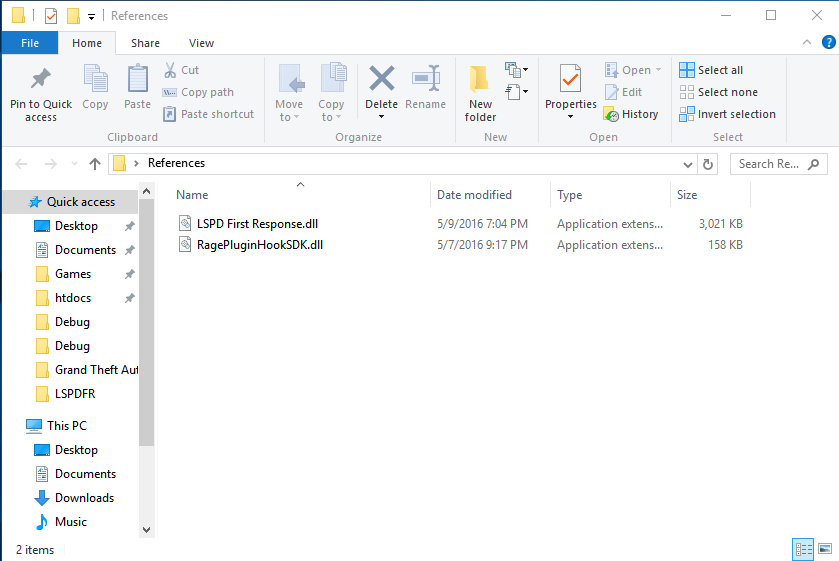Click the Back navigation arrow
This screenshot has height=561, width=839.
pyautogui.click(x=21, y=164)
